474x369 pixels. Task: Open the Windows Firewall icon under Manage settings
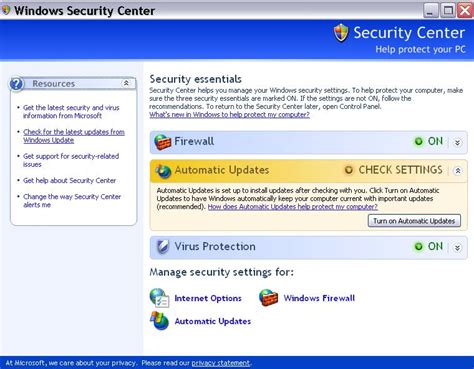coord(268,297)
